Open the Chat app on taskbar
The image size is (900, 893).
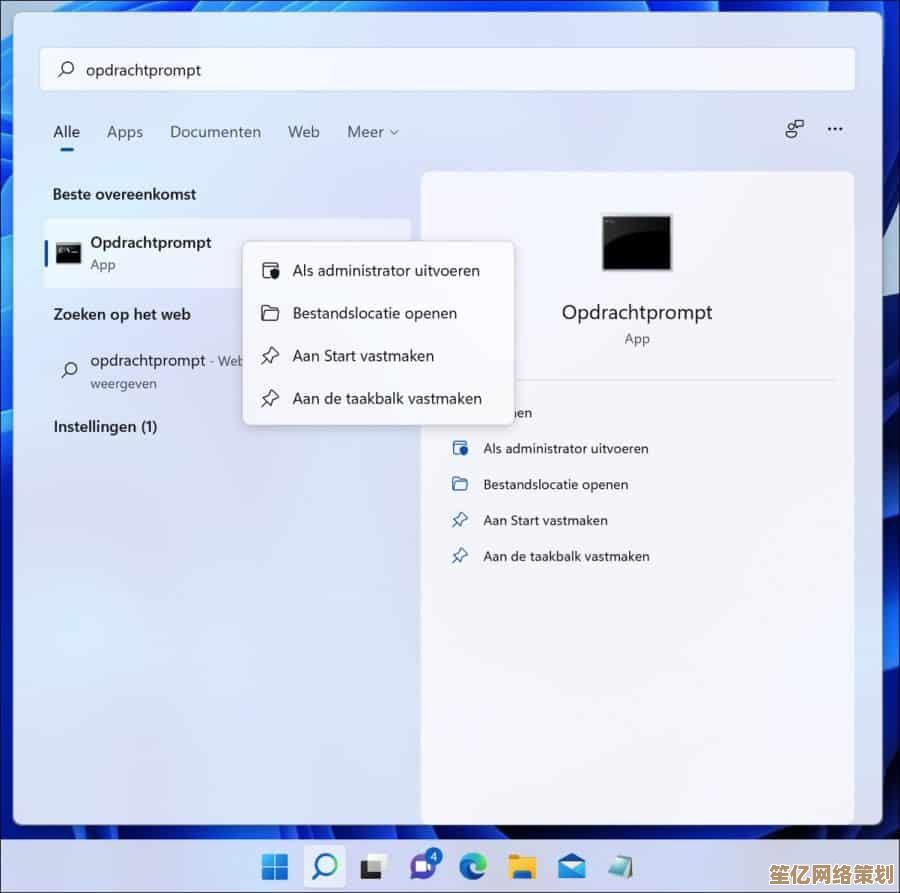424,865
